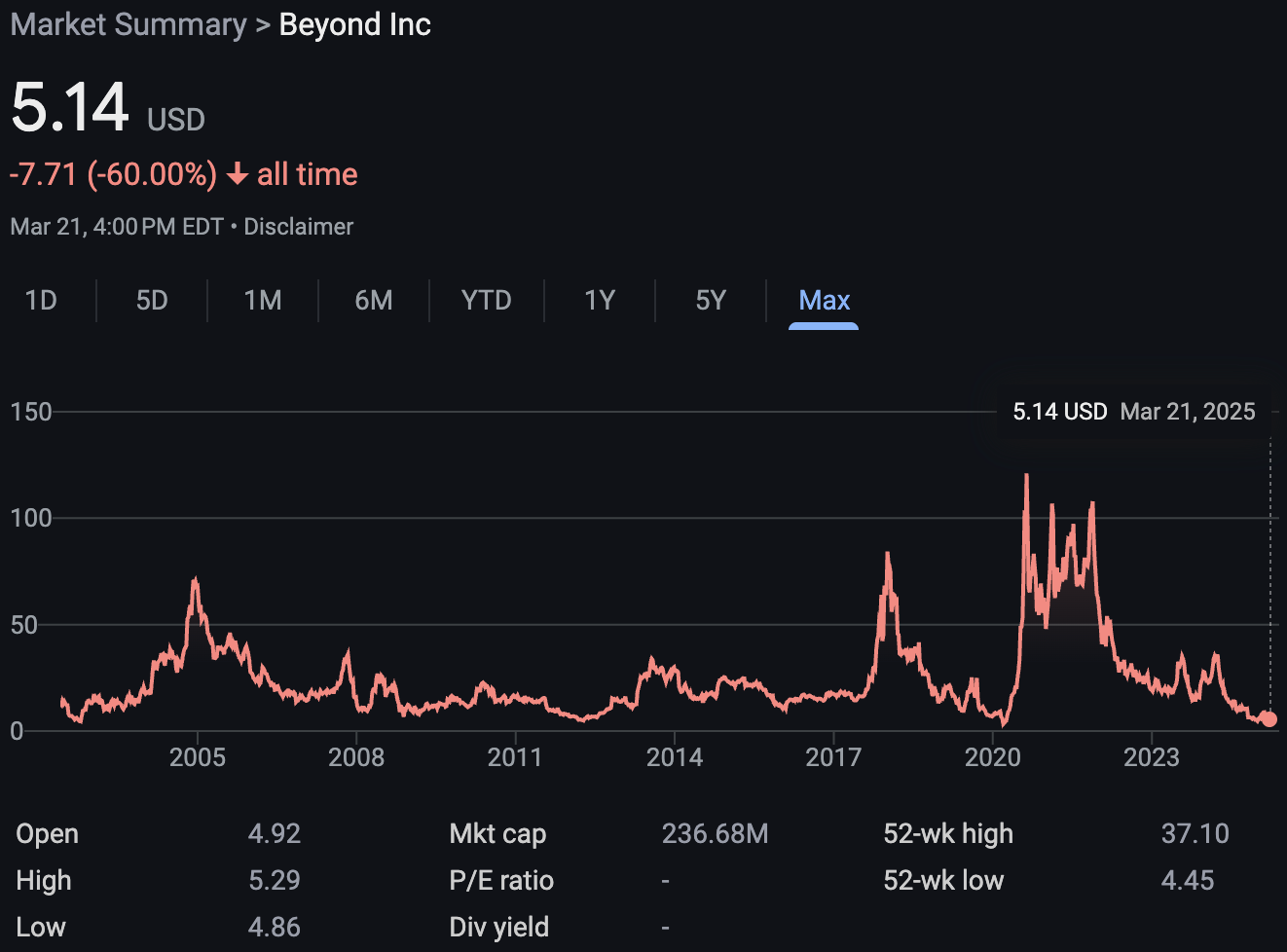1287x952 pixels.
Task: Click the -7.71 (-60.00%) change text
Action: pos(113,174)
